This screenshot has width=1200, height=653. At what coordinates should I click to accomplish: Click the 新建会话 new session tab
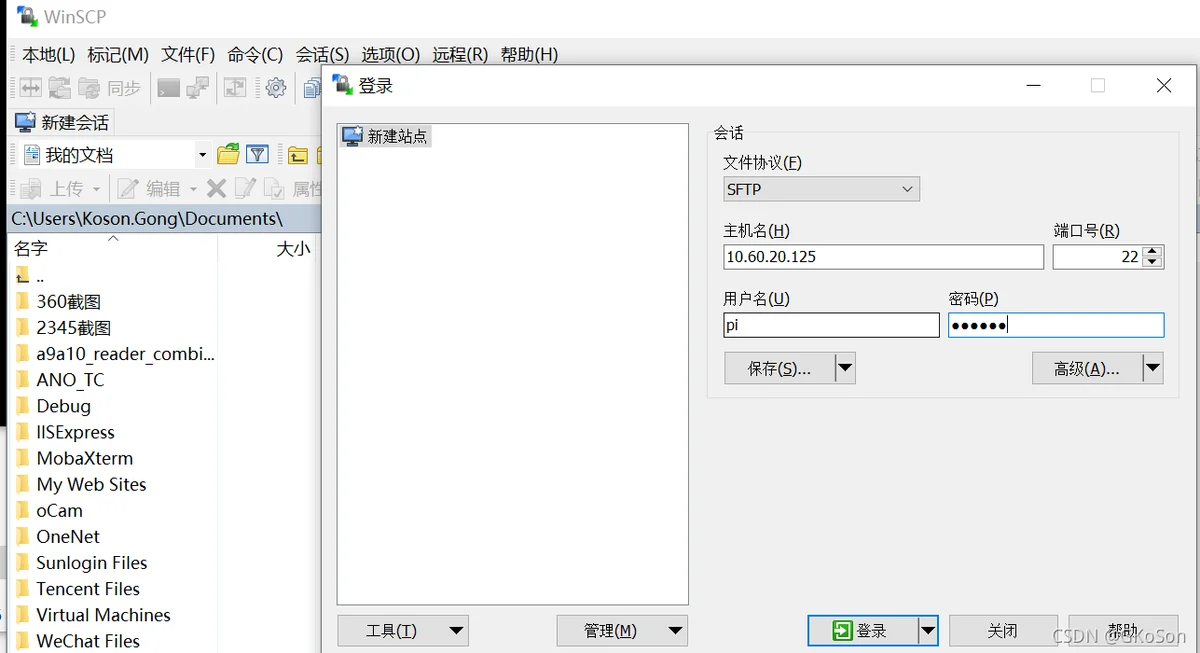point(61,122)
